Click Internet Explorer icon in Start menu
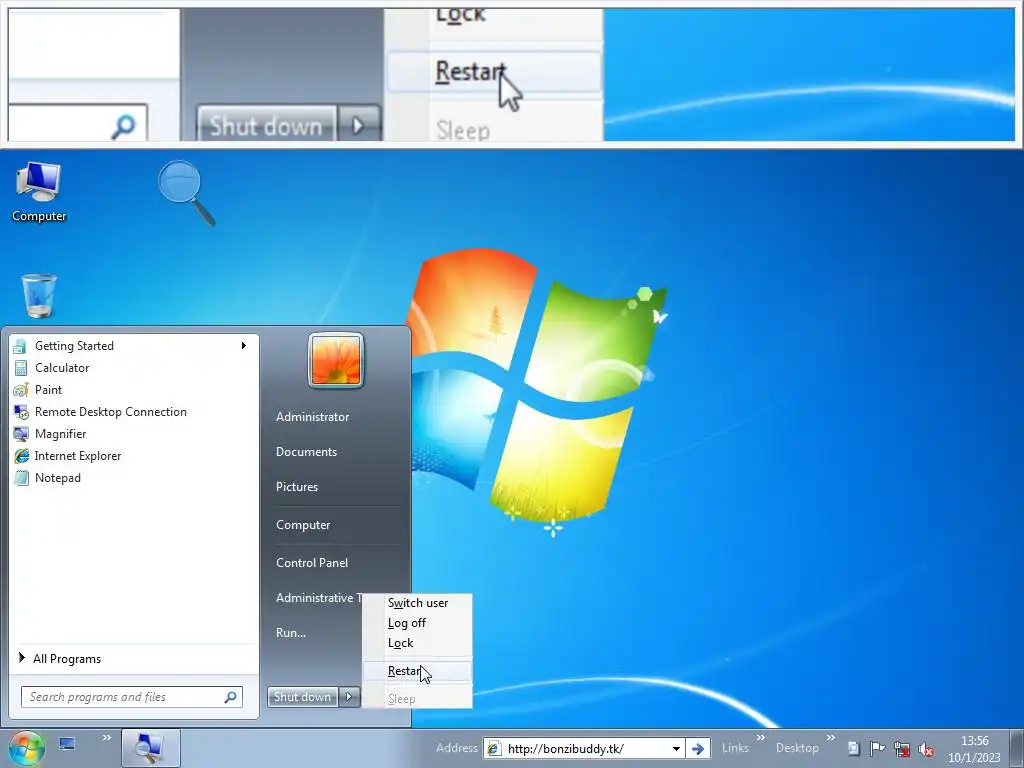1024x768 pixels. tap(21, 456)
